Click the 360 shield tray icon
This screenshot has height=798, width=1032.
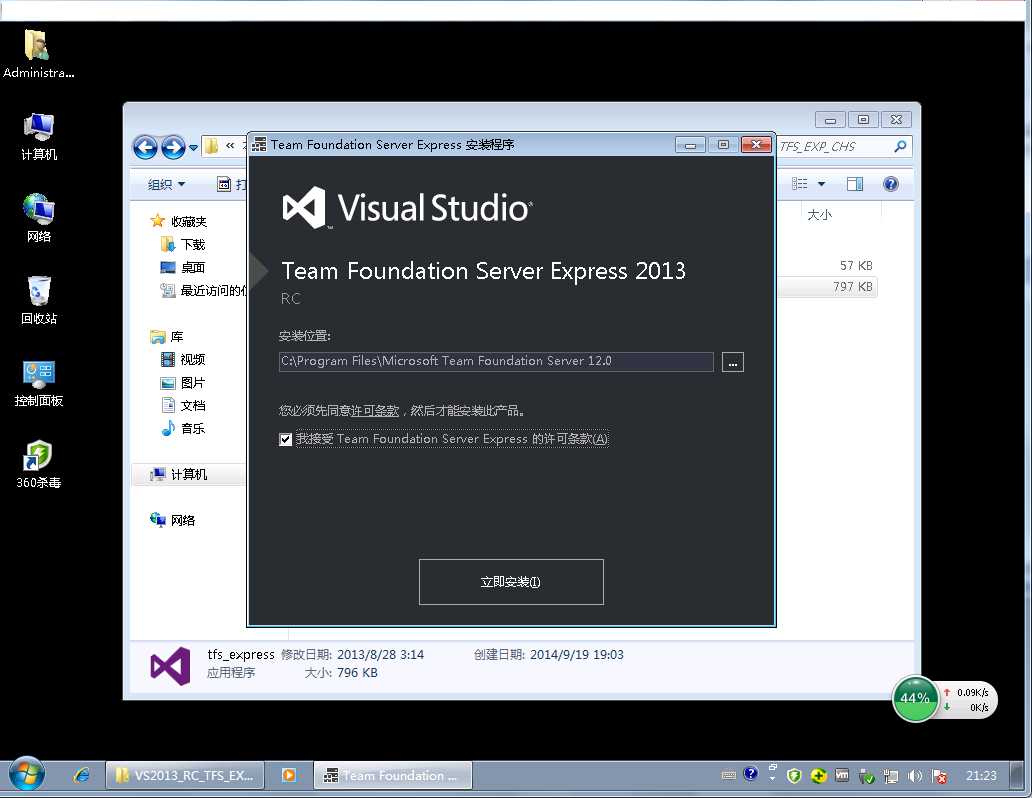coord(794,776)
